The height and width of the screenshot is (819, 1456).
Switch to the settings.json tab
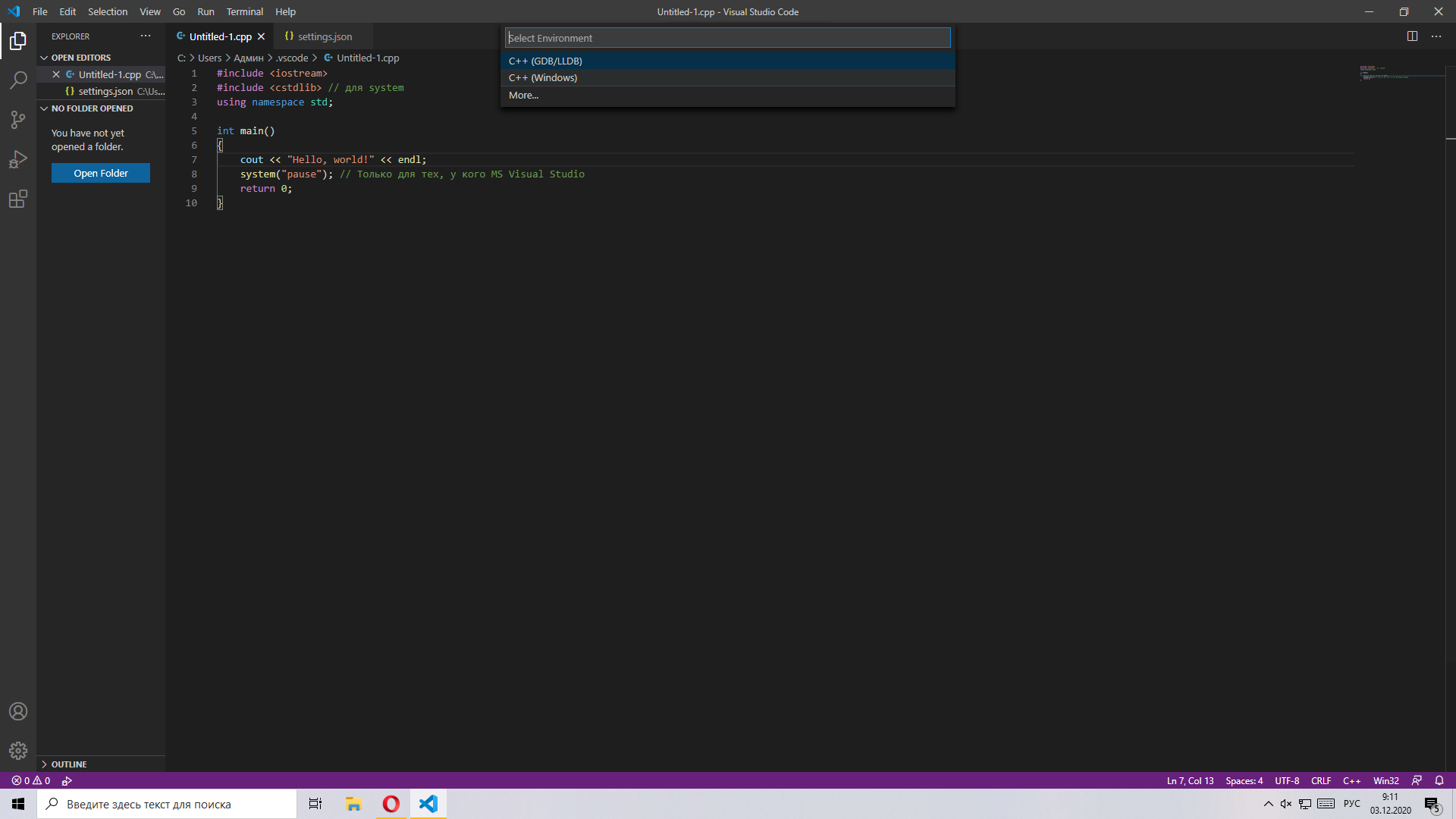coord(324,36)
